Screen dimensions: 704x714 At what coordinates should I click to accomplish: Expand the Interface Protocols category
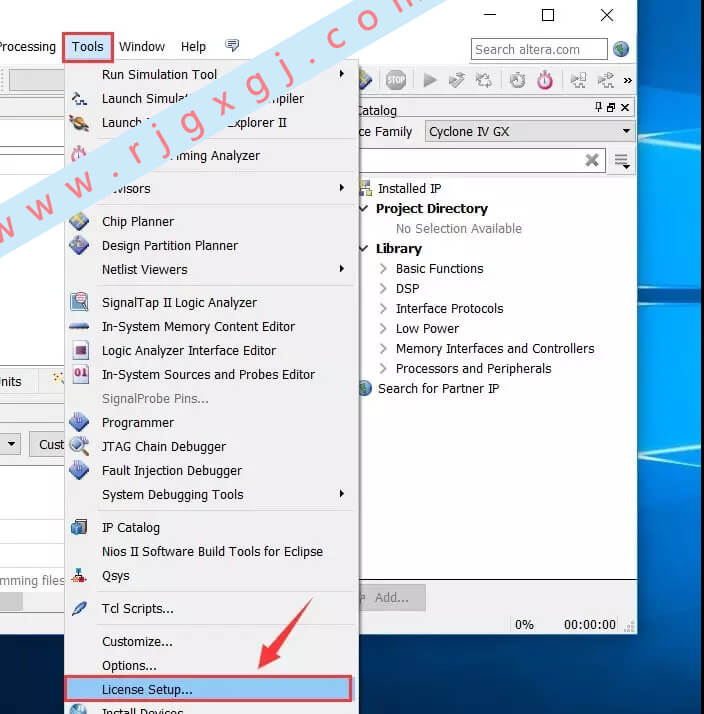click(383, 309)
